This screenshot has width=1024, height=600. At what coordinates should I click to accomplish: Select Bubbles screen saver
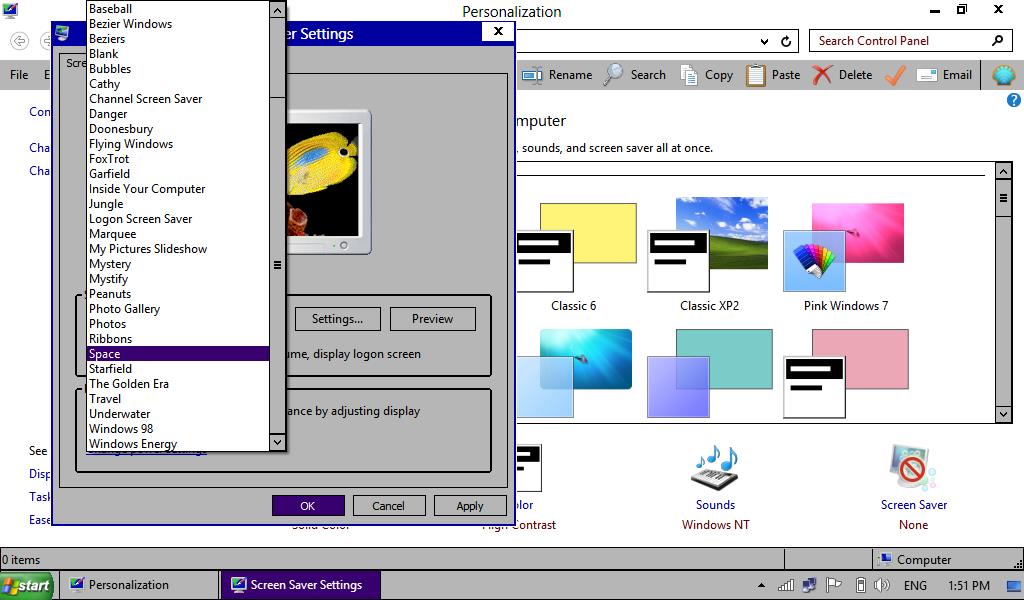coord(178,69)
